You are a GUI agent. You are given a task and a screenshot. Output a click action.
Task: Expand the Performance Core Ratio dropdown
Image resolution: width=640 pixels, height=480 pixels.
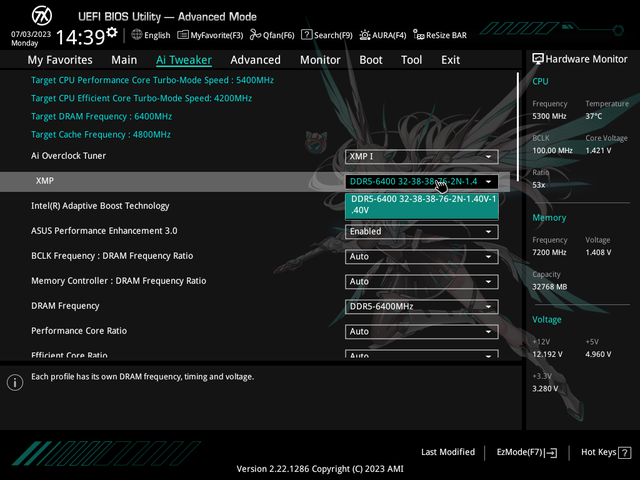pos(421,332)
